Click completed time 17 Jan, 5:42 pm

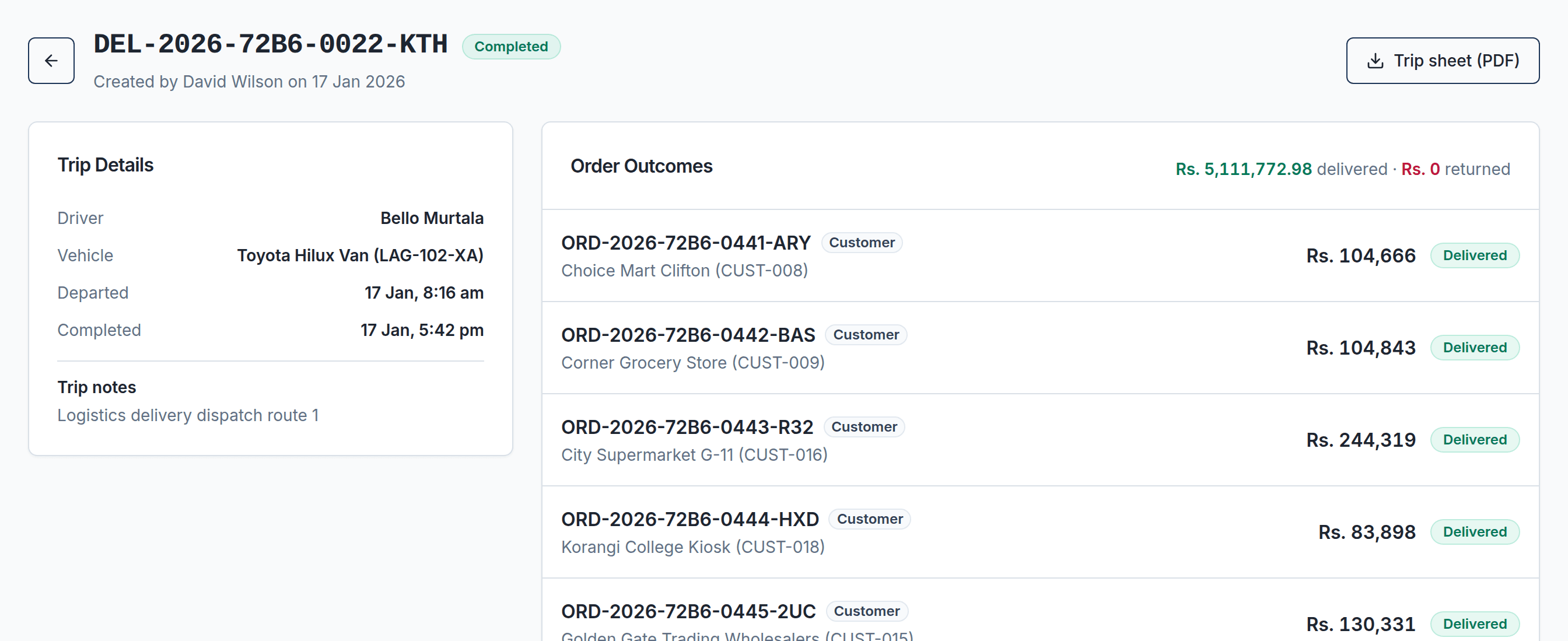pos(422,330)
